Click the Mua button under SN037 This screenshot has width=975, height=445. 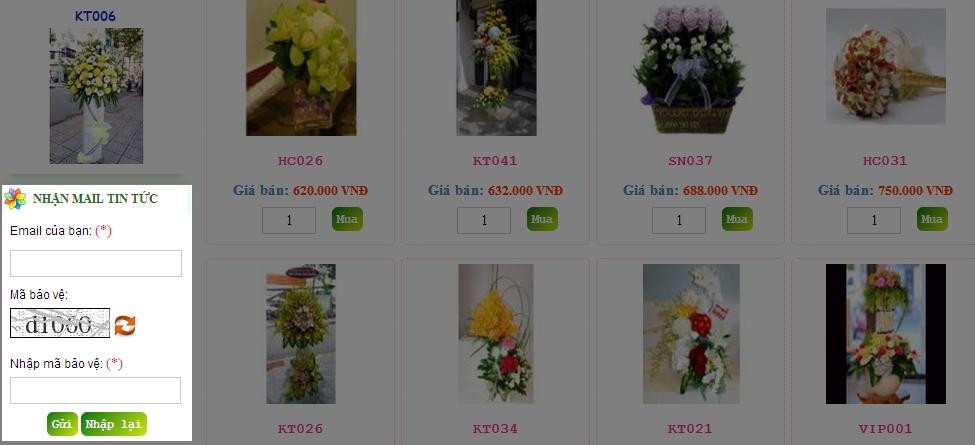point(737,219)
